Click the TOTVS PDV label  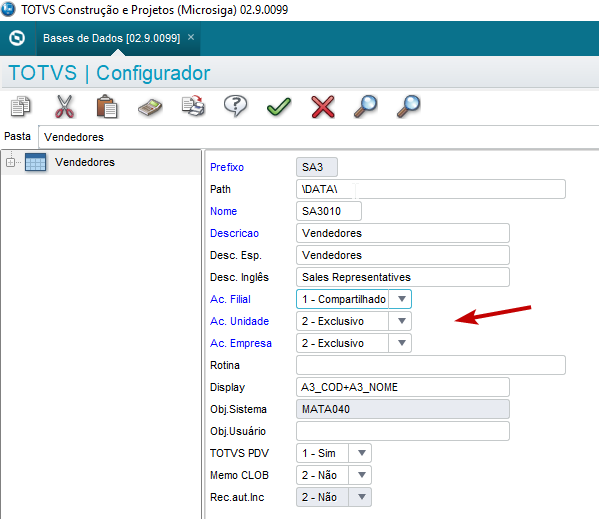click(240, 453)
